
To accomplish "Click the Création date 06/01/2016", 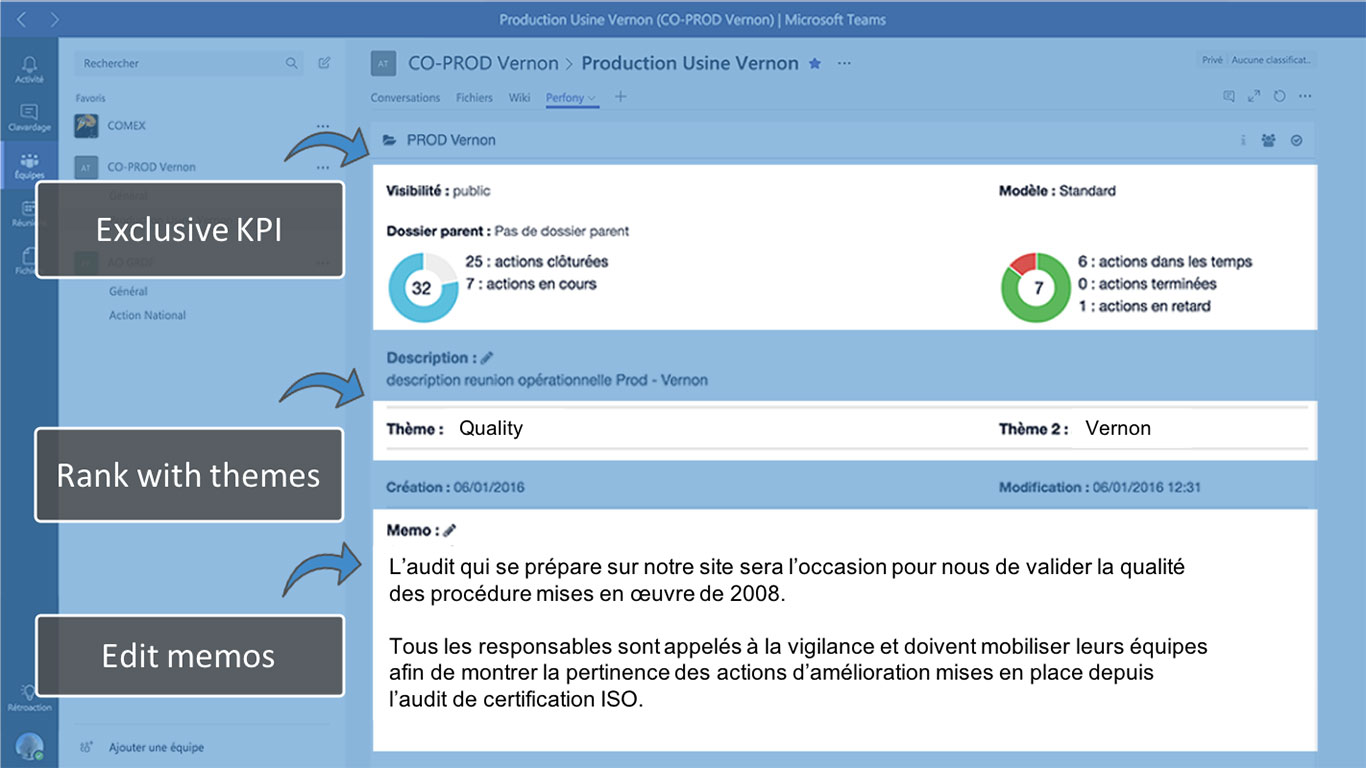I will pyautogui.click(x=489, y=487).
